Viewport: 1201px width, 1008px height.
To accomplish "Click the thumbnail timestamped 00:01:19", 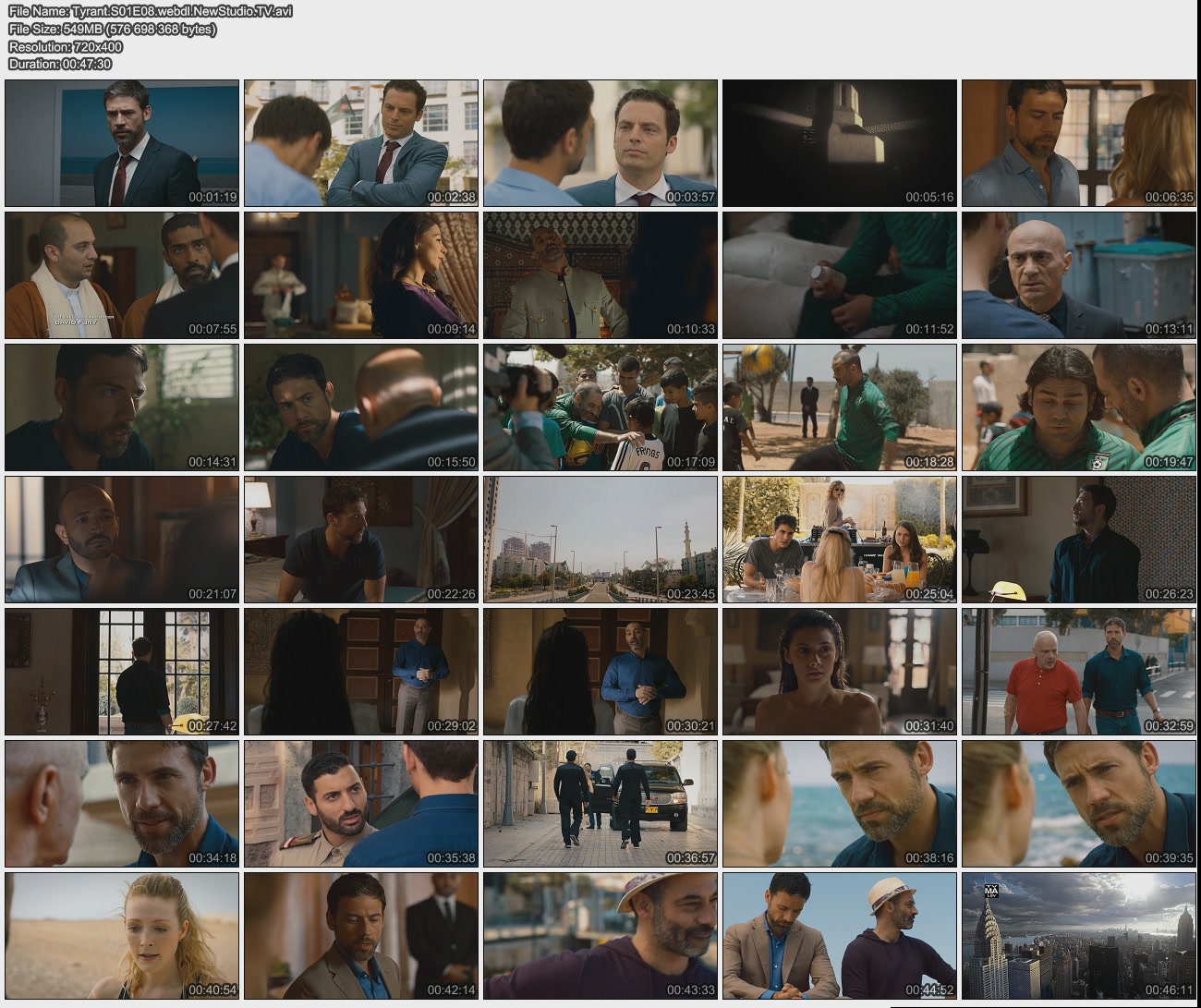I will pos(122,143).
